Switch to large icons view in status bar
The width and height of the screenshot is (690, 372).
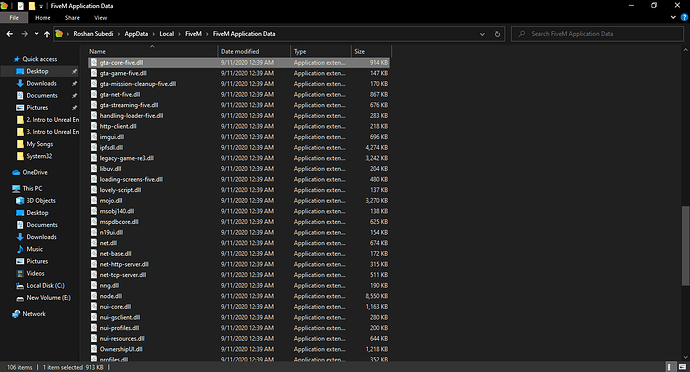(x=683, y=367)
